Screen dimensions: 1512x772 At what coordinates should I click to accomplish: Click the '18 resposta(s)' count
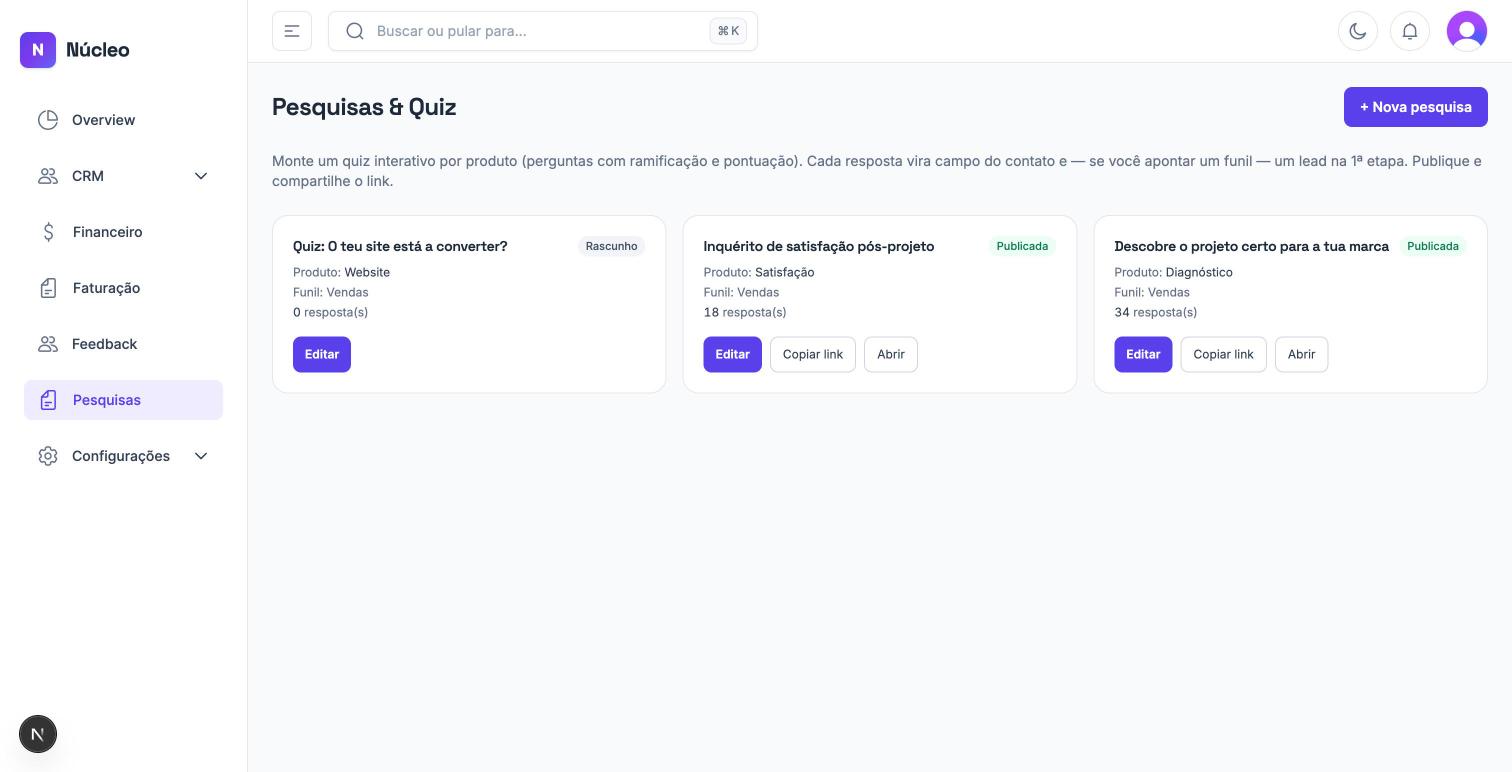pos(745,312)
